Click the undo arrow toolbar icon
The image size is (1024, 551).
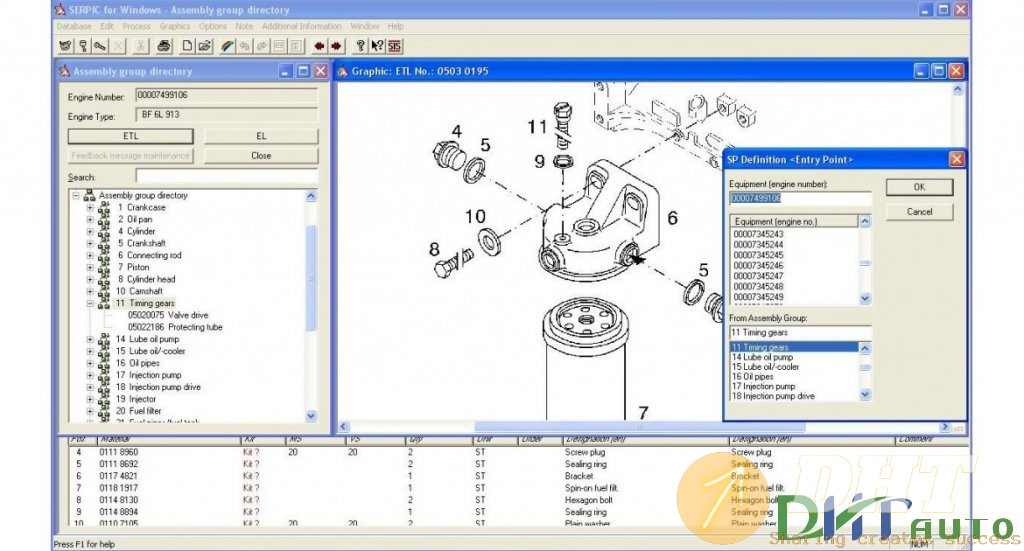pyautogui.click(x=244, y=46)
